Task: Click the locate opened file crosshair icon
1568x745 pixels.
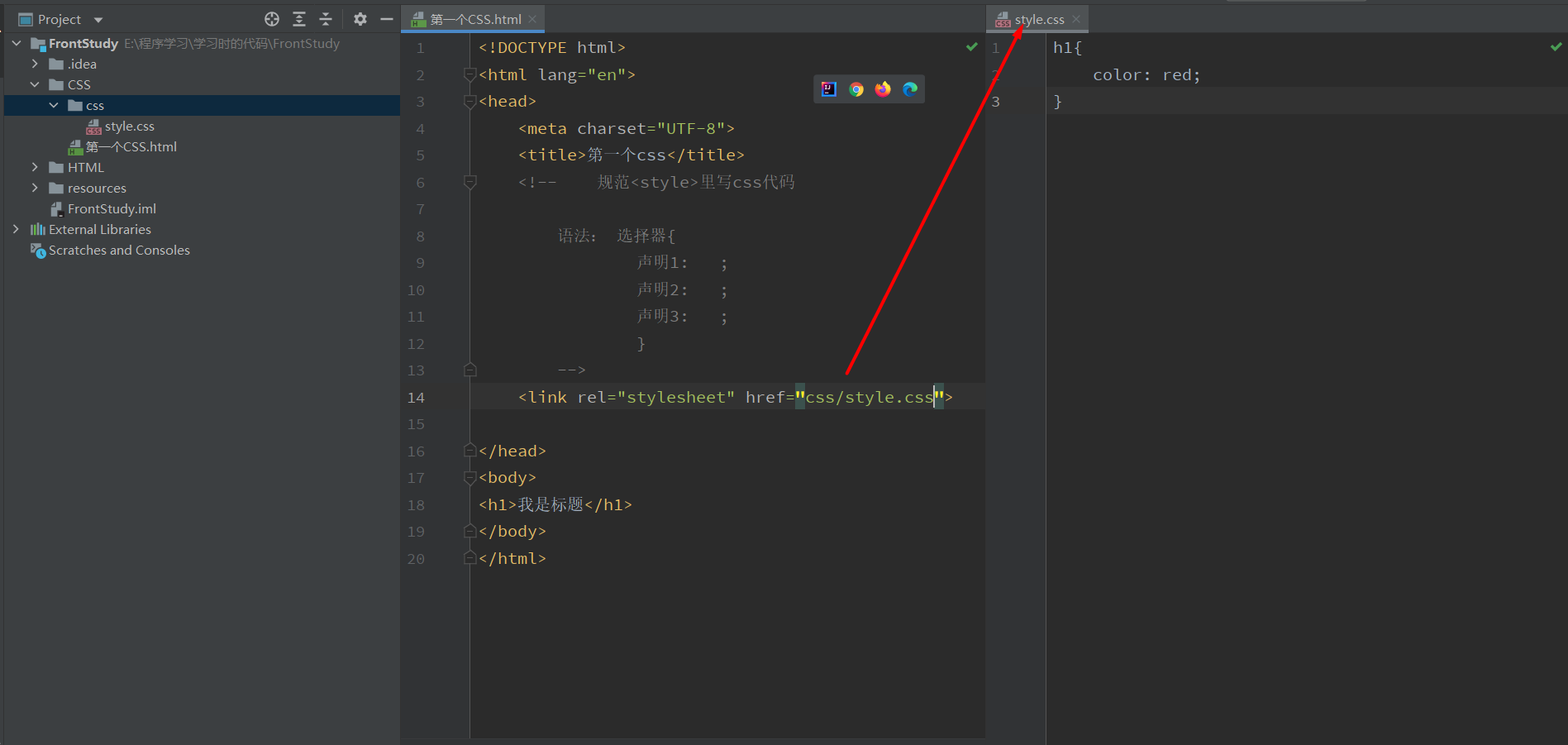Action: 272,19
